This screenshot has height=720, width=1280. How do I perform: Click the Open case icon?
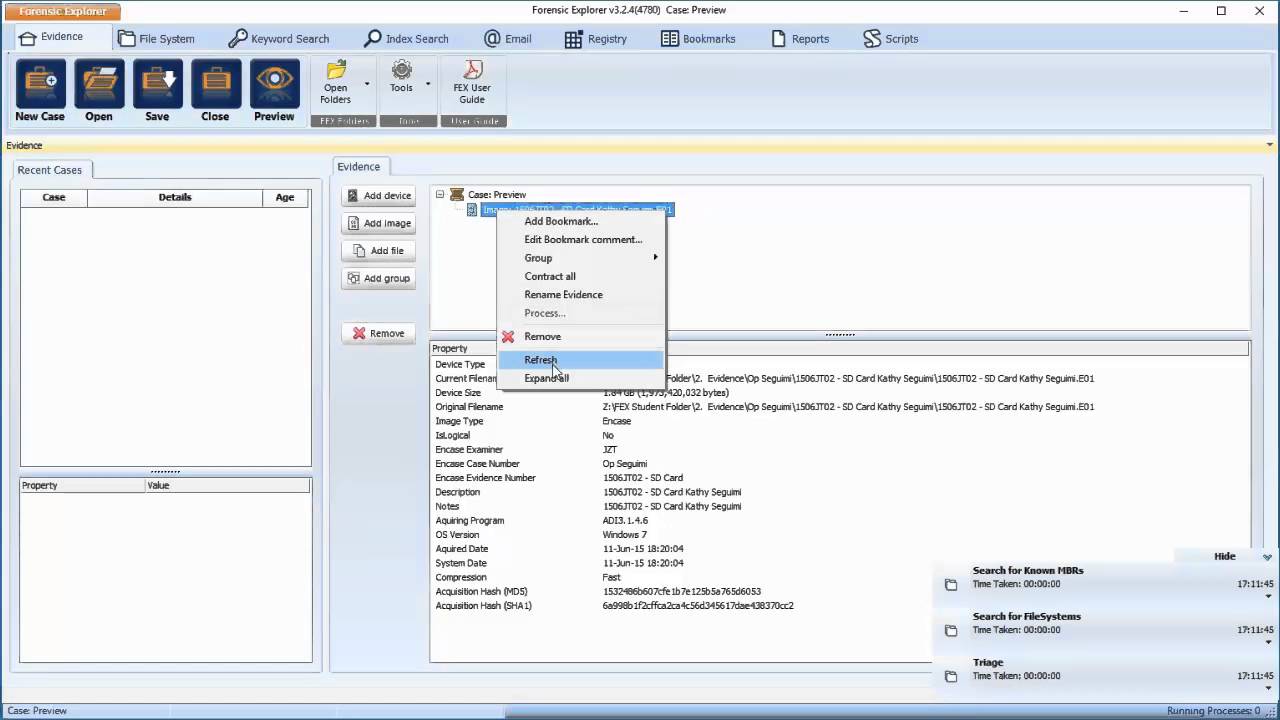tap(99, 84)
